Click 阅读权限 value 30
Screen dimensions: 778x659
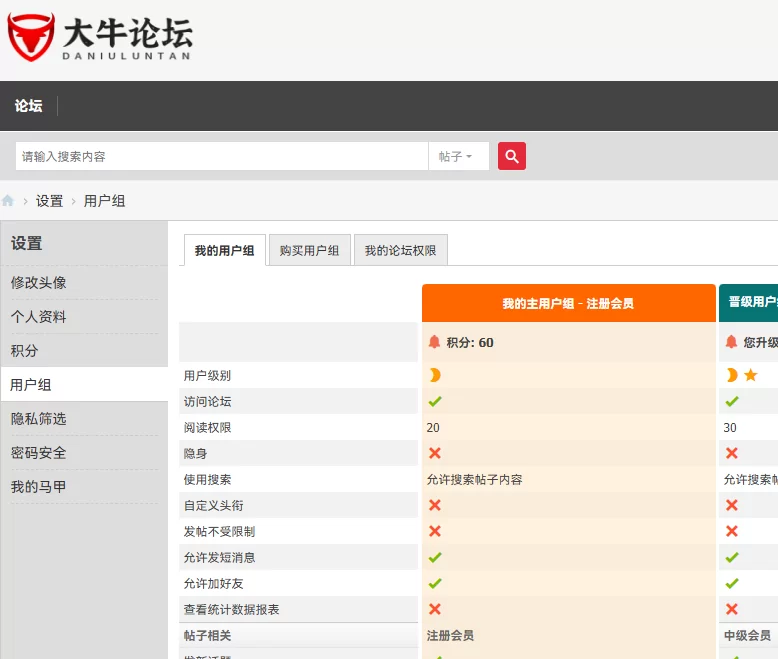pos(730,427)
